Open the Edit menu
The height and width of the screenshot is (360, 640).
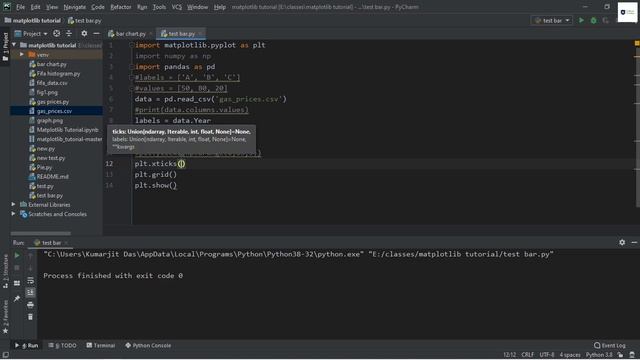point(36,7)
